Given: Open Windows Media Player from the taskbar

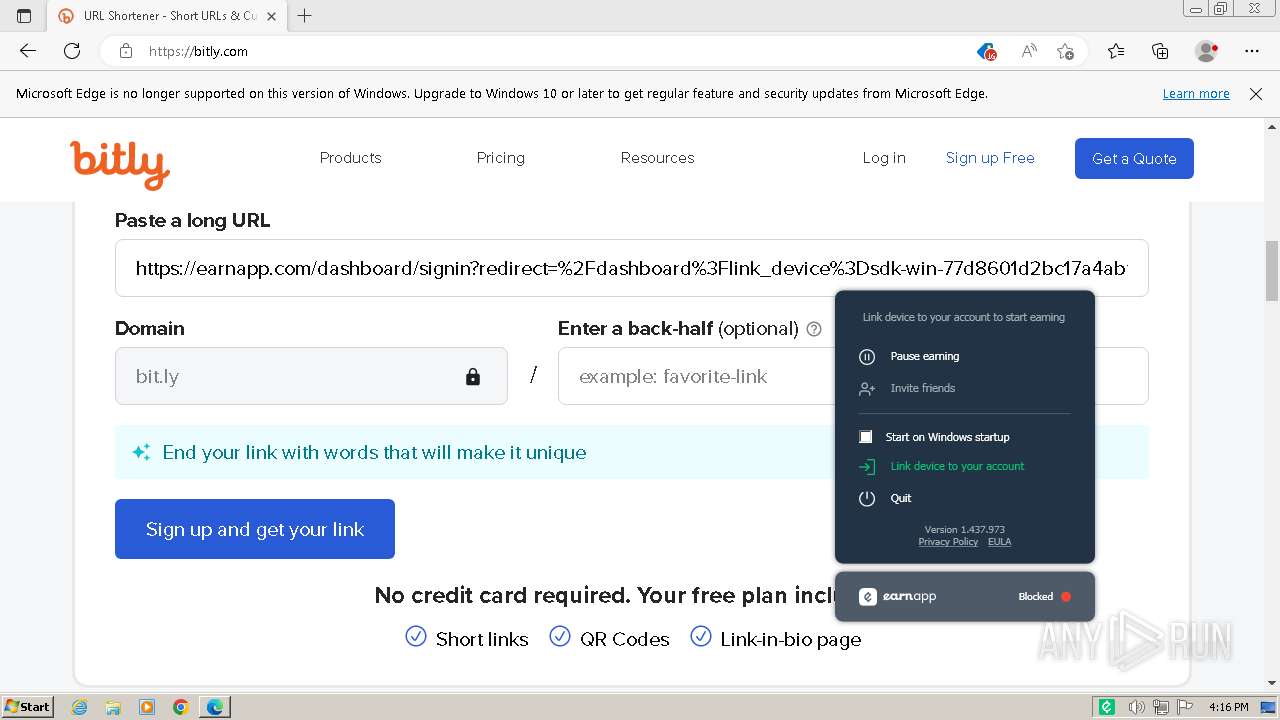Looking at the screenshot, I should [147, 707].
